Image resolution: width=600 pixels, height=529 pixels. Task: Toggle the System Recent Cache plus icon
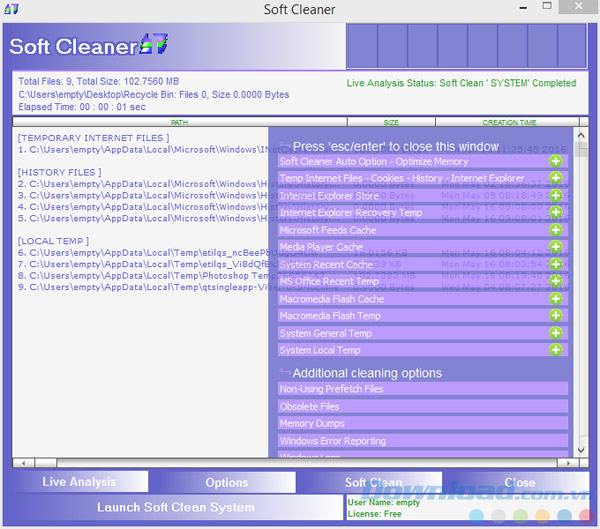coord(556,264)
